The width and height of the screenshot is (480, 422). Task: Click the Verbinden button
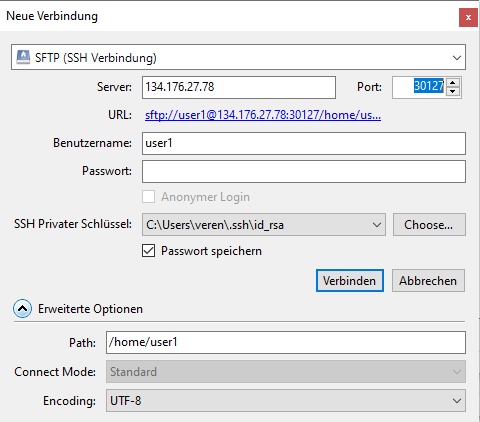click(x=350, y=281)
